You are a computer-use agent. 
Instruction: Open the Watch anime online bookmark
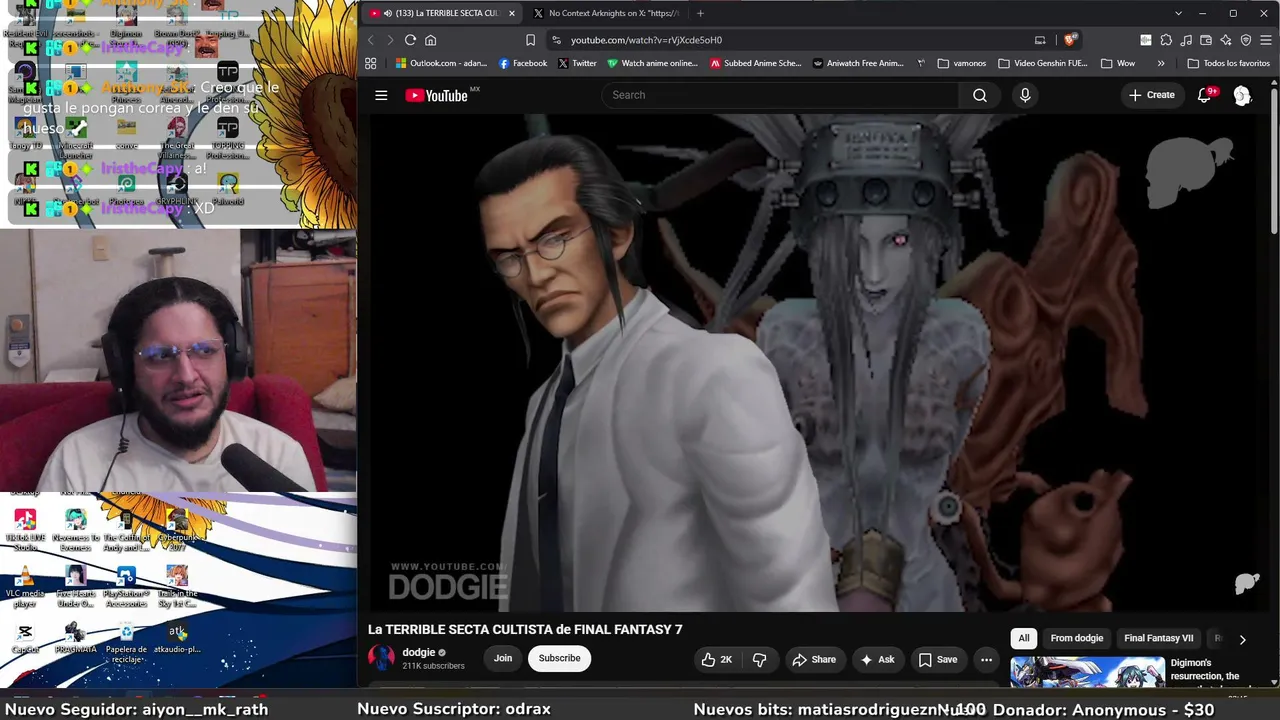coord(653,63)
